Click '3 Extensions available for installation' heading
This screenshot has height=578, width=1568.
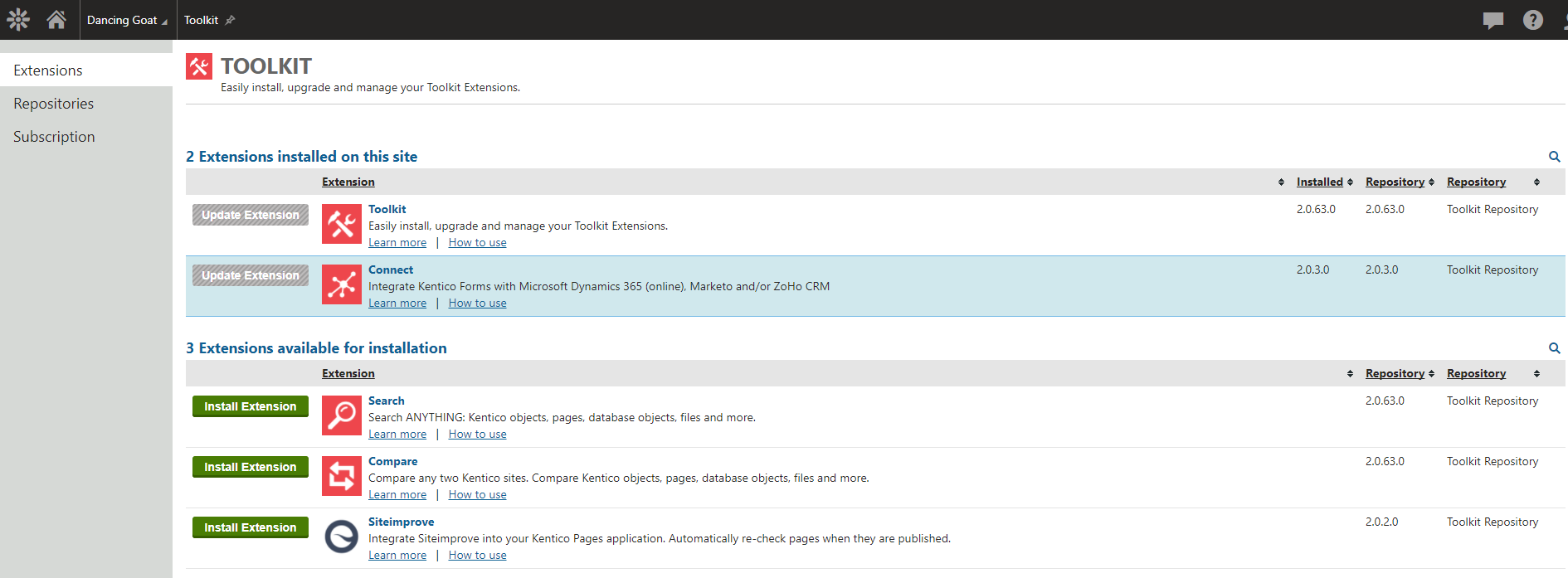click(x=316, y=348)
